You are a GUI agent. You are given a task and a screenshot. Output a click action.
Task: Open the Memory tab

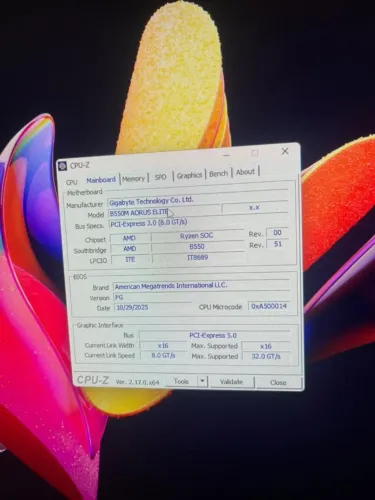[133, 179]
